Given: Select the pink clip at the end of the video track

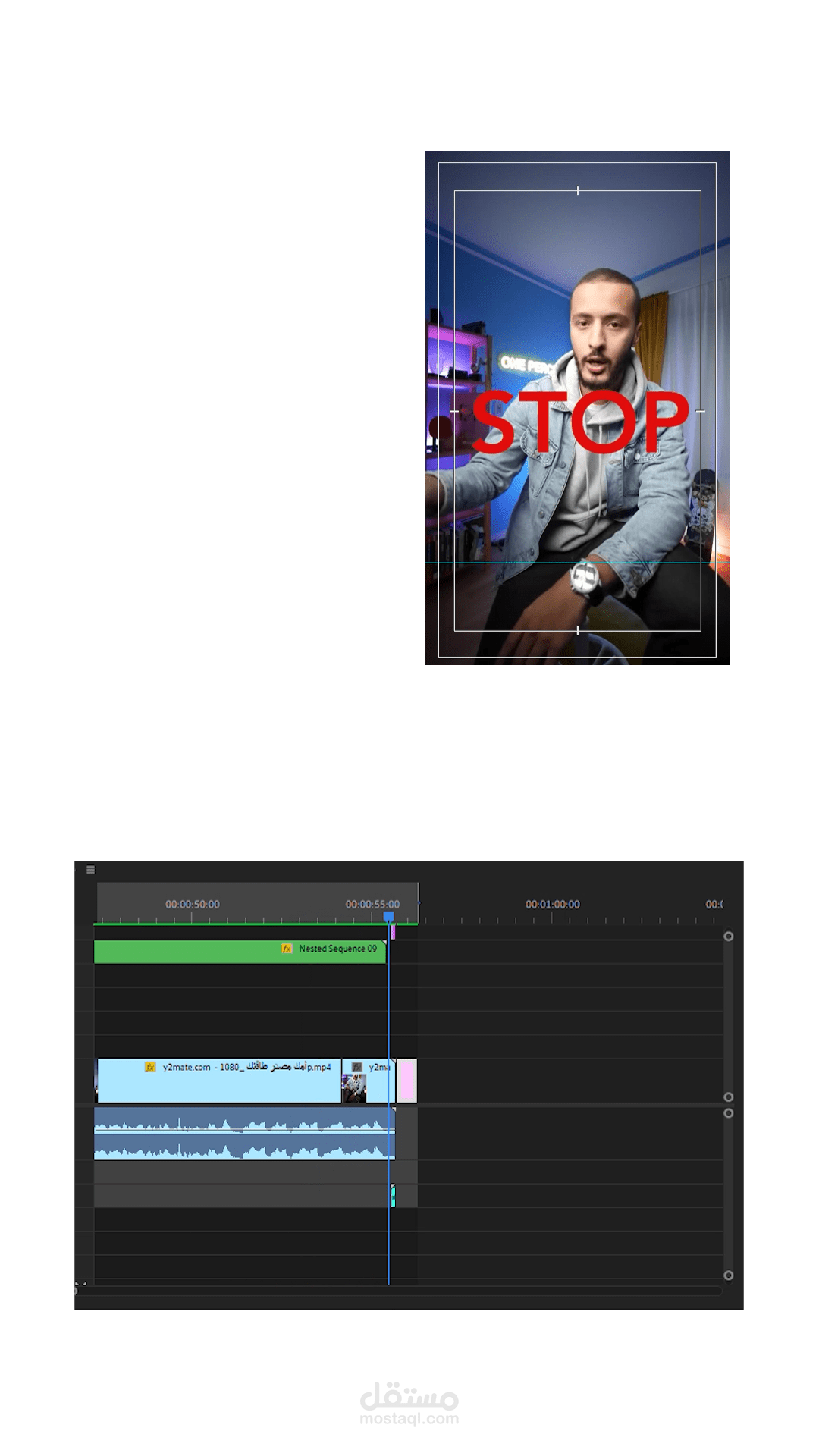Looking at the screenshot, I should 406,1081.
